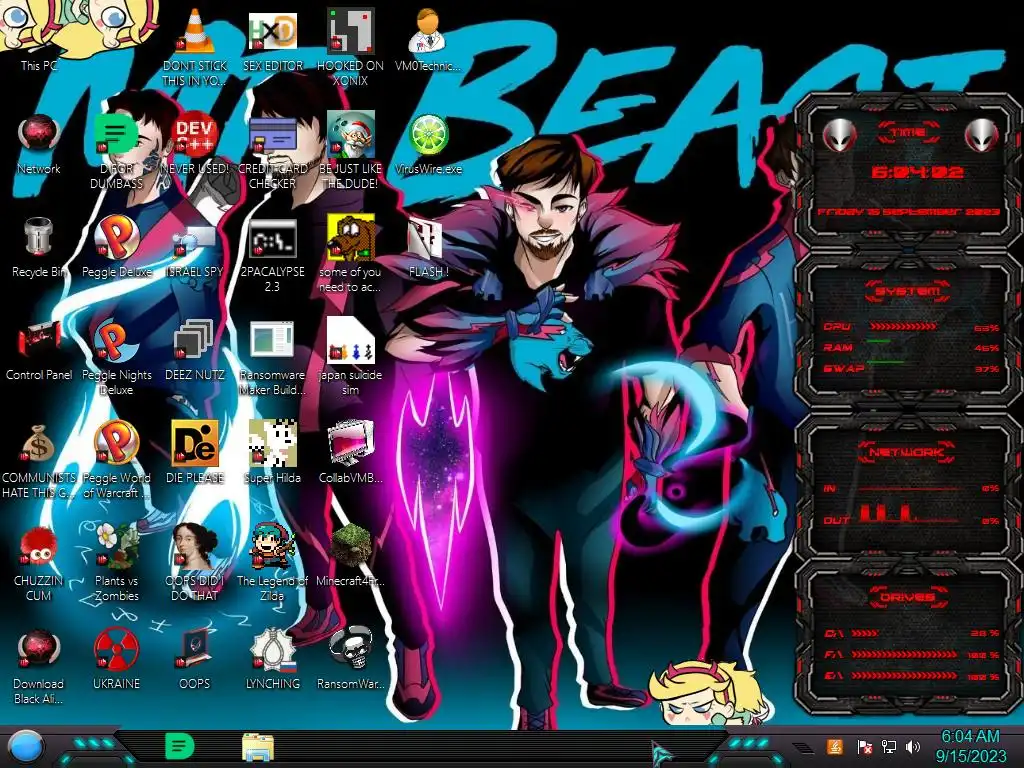This screenshot has width=1024, height=768.
Task: Select the "some of you need to ac..." icon
Action: click(x=350, y=253)
